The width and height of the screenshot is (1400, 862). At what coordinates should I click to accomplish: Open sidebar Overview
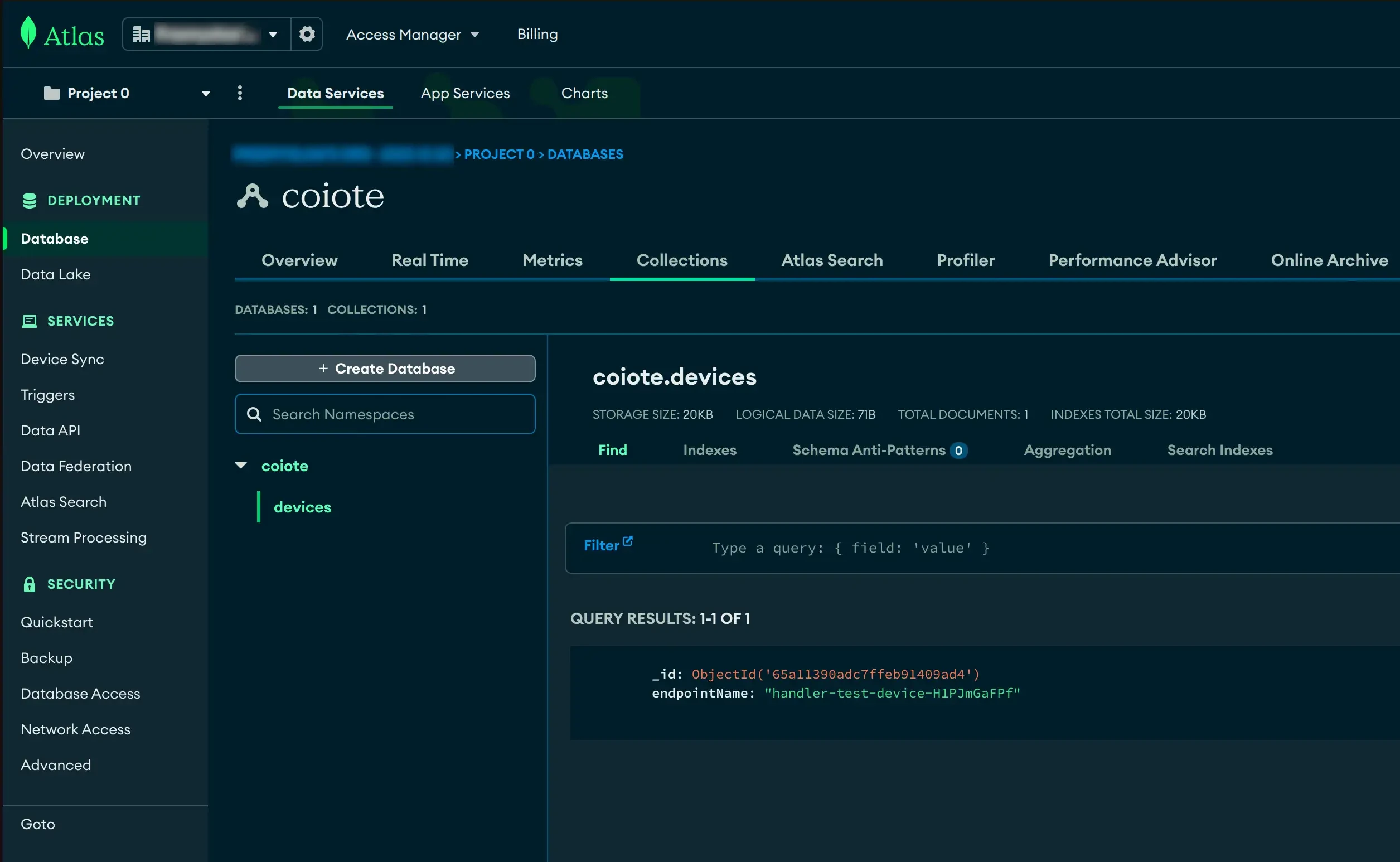tap(52, 154)
